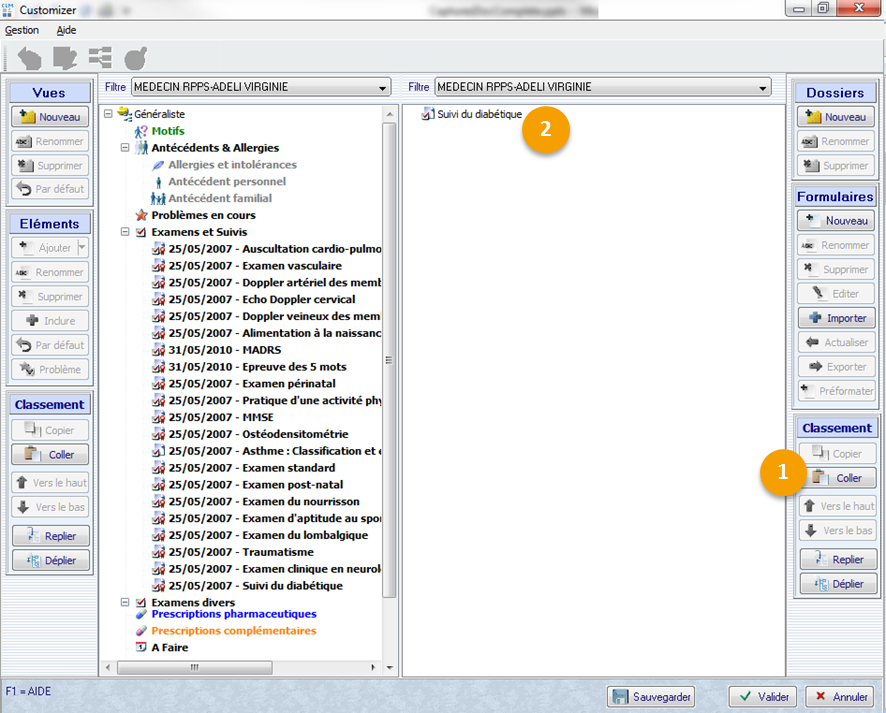The height and width of the screenshot is (713, 886).
Task: Click the Motifs icon in the tree
Action: coord(141,131)
